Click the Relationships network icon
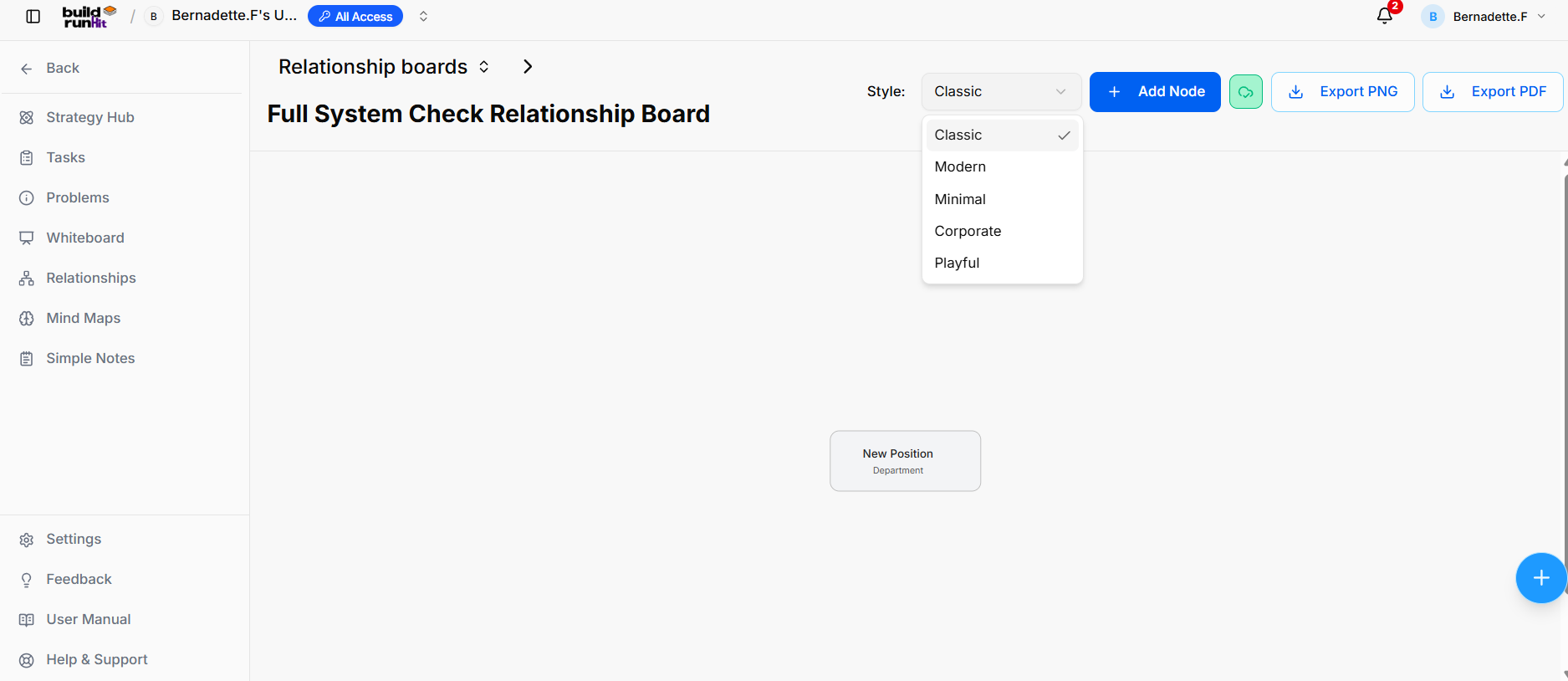This screenshot has width=1568, height=681. 27,279
